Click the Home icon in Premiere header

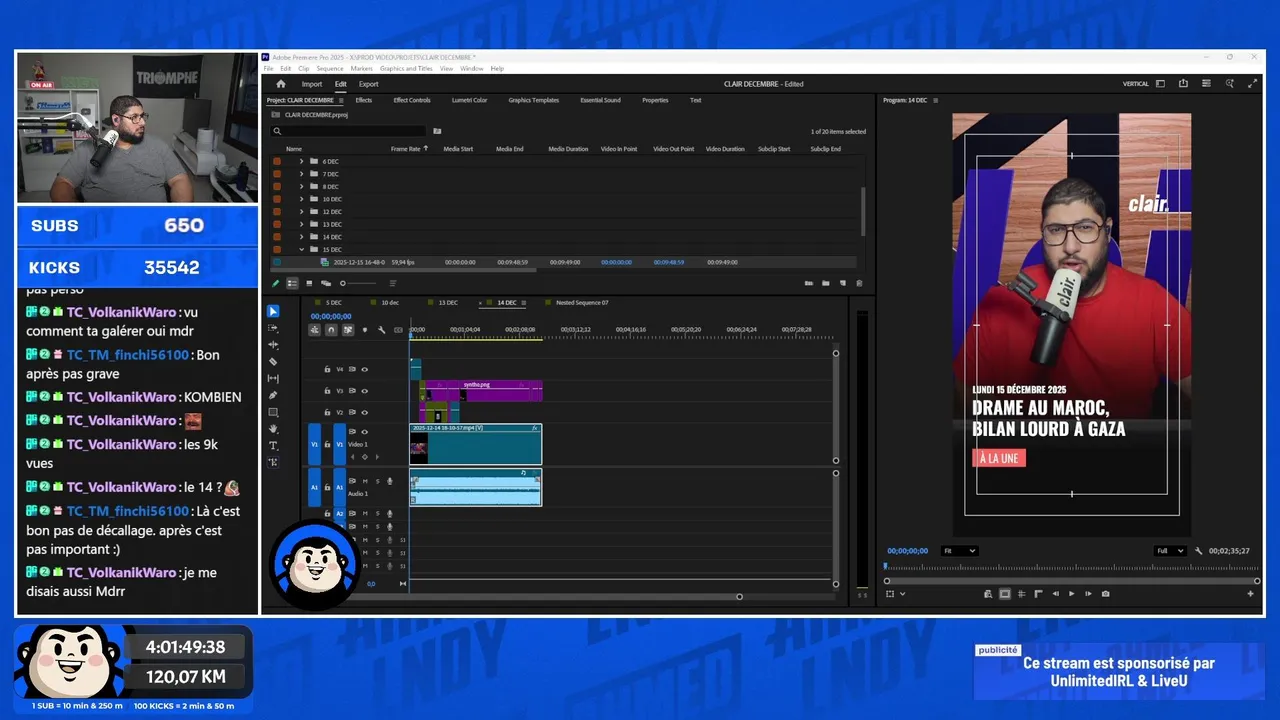click(281, 84)
